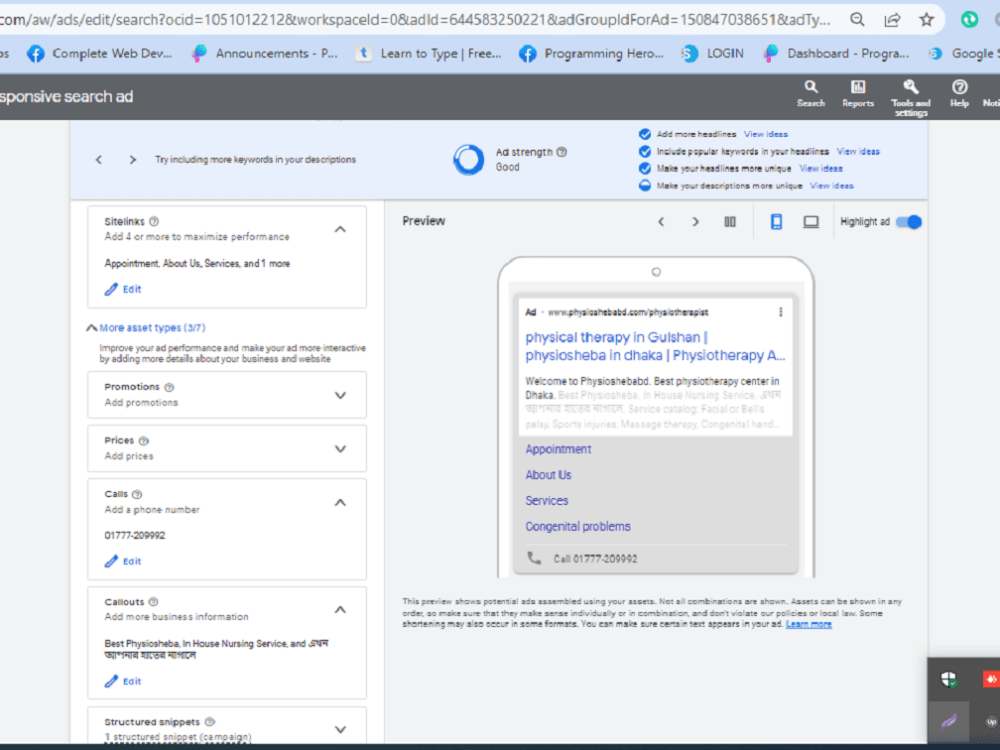Viewport: 1000px width, 750px height.
Task: Open LOGIN bookmark
Action: pos(712,54)
